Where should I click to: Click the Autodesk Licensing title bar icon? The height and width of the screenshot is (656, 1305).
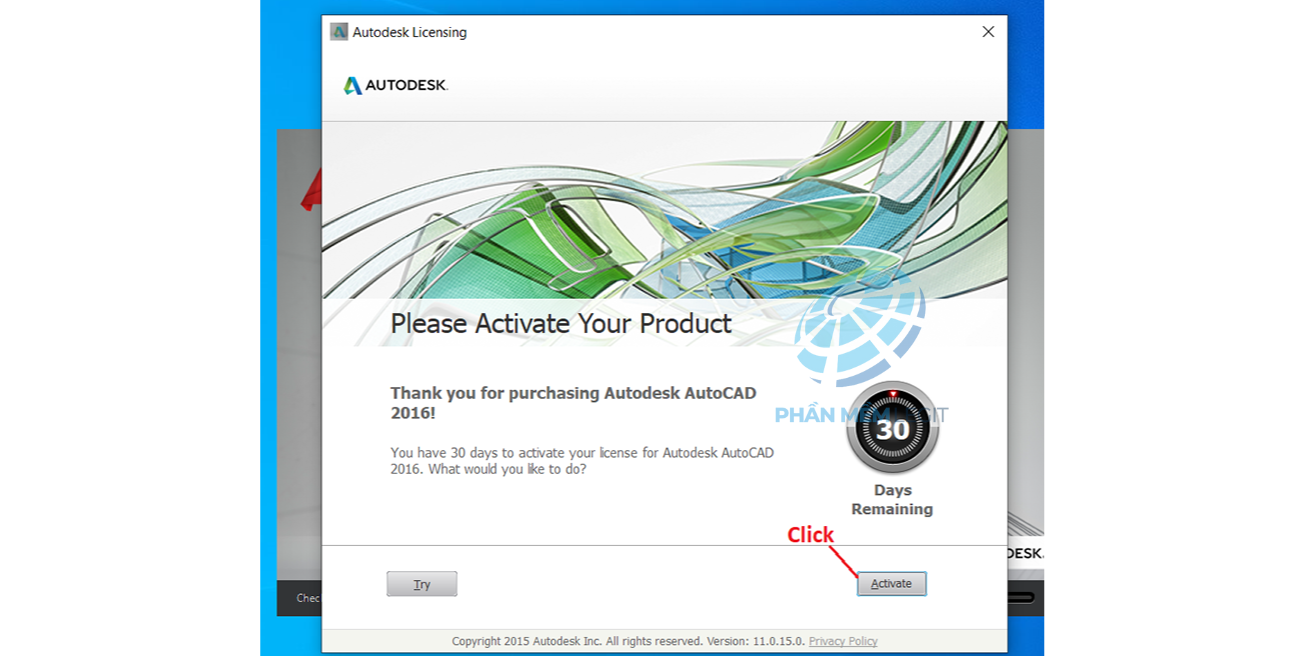point(339,32)
